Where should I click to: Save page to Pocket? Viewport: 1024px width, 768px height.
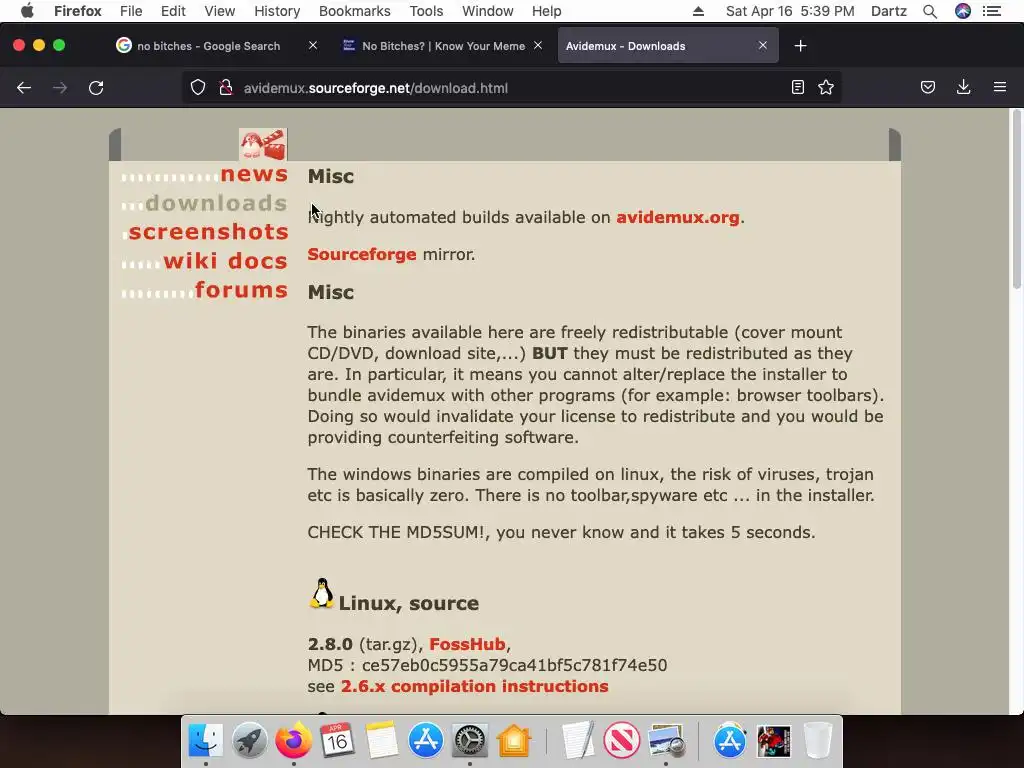point(928,88)
